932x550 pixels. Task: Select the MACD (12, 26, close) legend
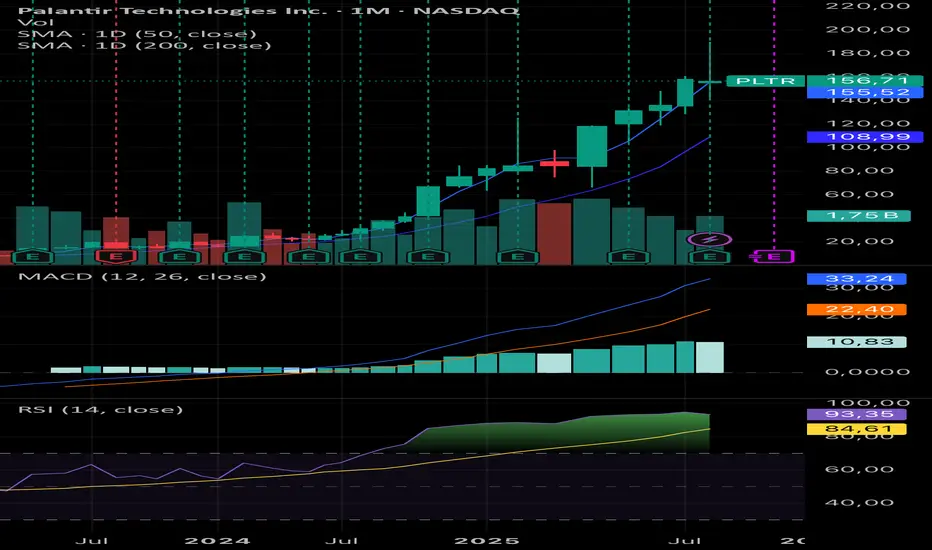143,276
